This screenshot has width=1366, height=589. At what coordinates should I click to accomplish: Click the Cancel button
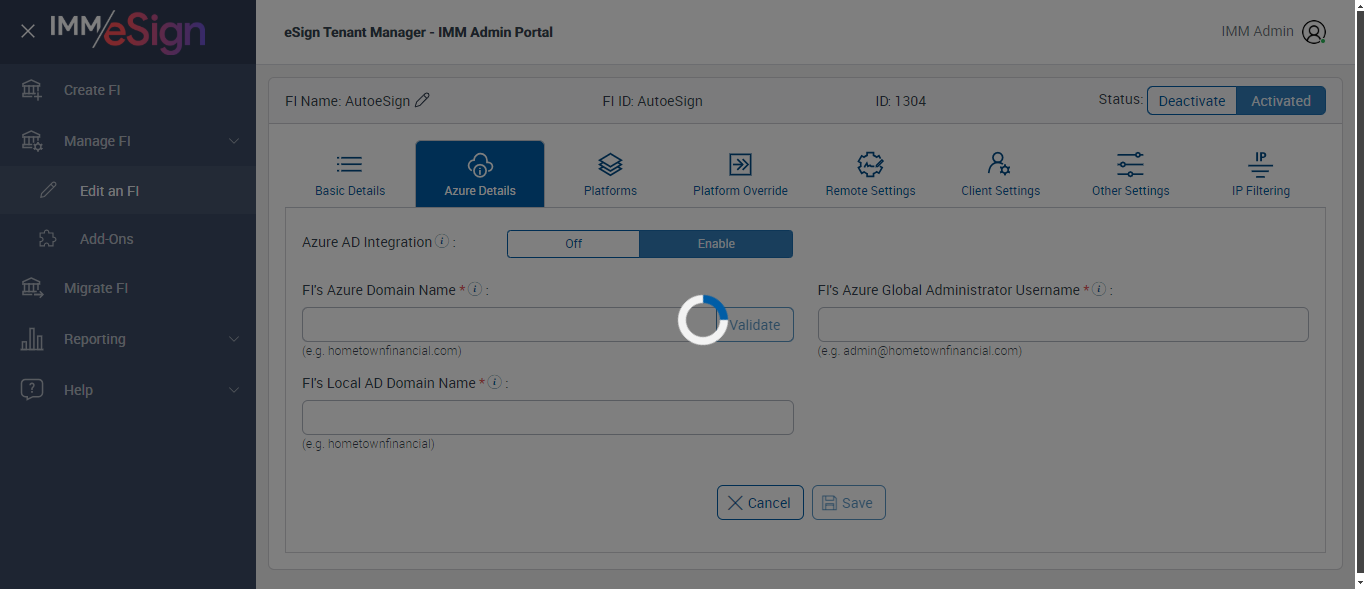(760, 503)
